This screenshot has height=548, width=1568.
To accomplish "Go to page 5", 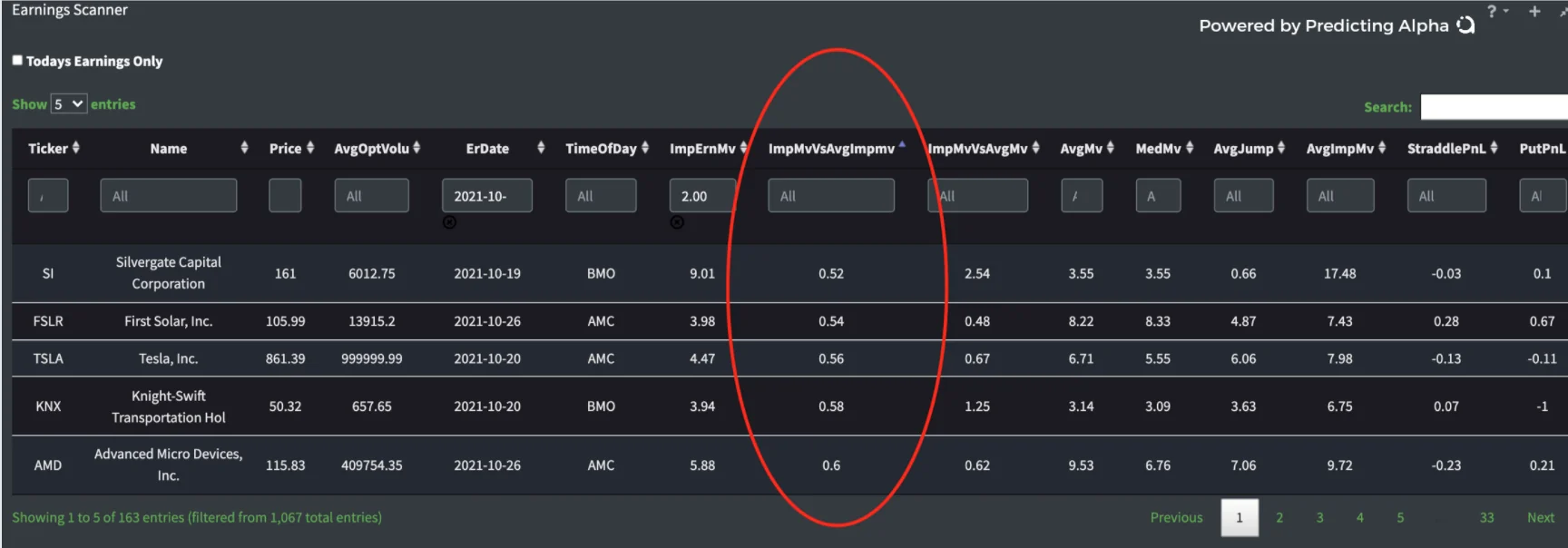I will (1400, 517).
